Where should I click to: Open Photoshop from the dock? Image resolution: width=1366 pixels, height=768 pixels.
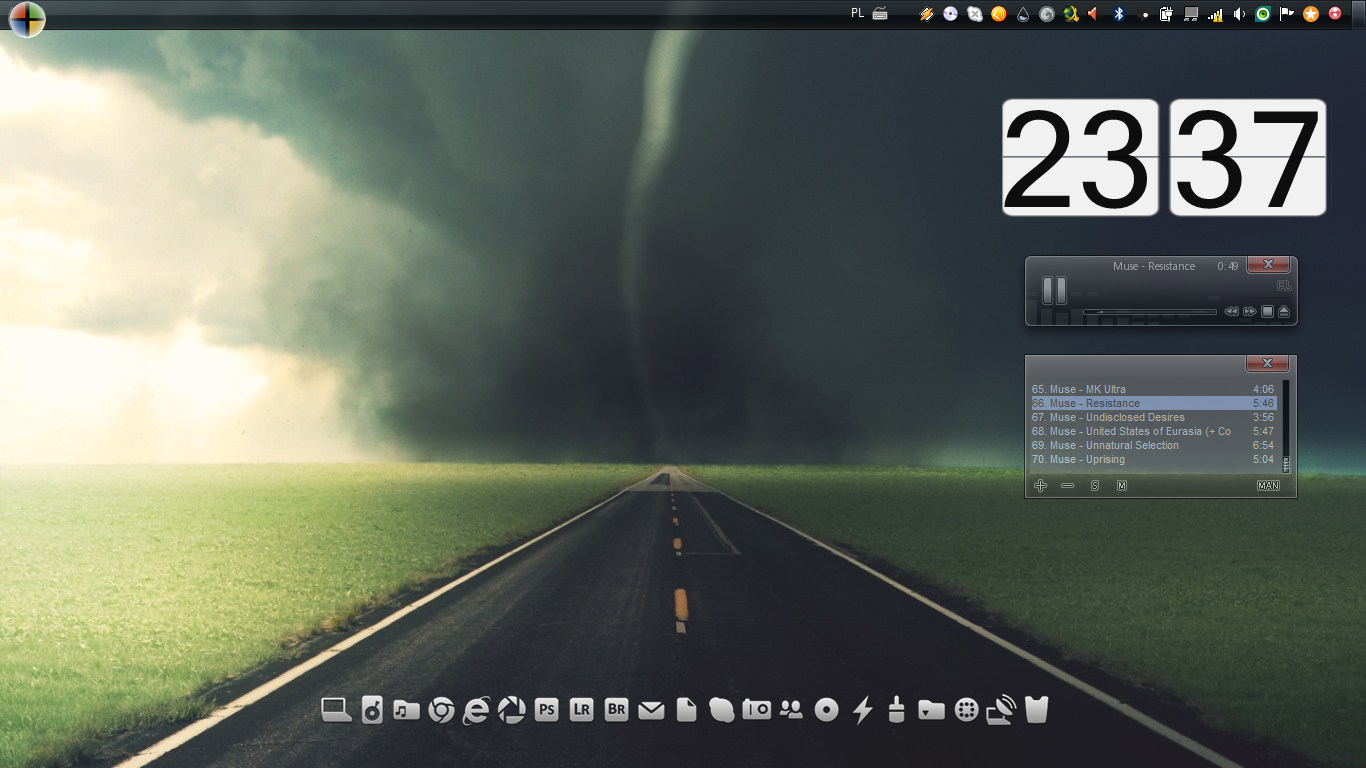[546, 710]
